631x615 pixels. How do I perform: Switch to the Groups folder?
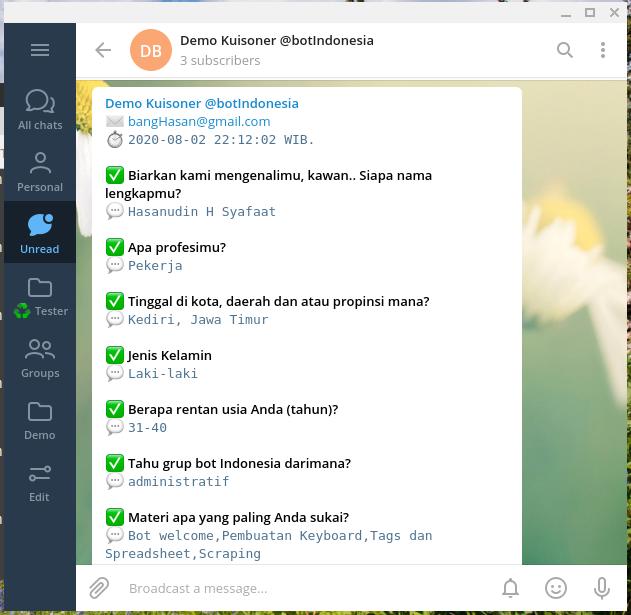click(x=40, y=358)
